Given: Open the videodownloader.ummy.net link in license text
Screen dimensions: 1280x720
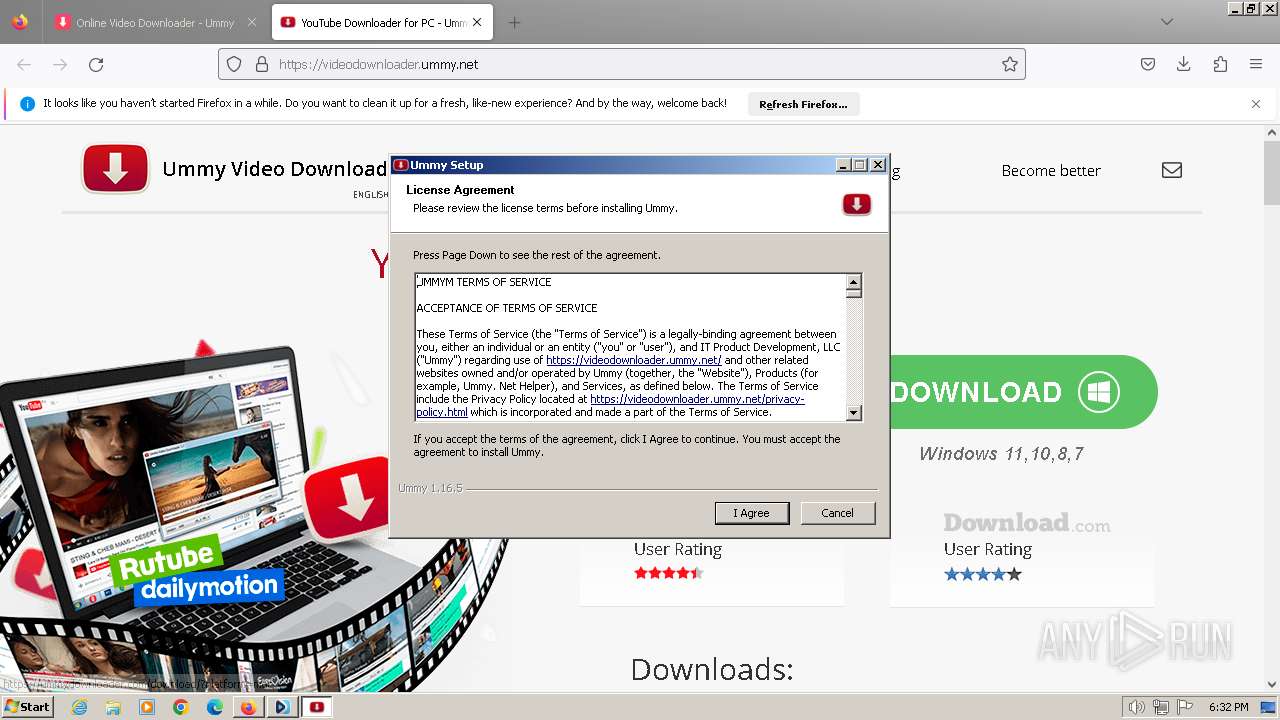Looking at the screenshot, I should tap(633, 360).
